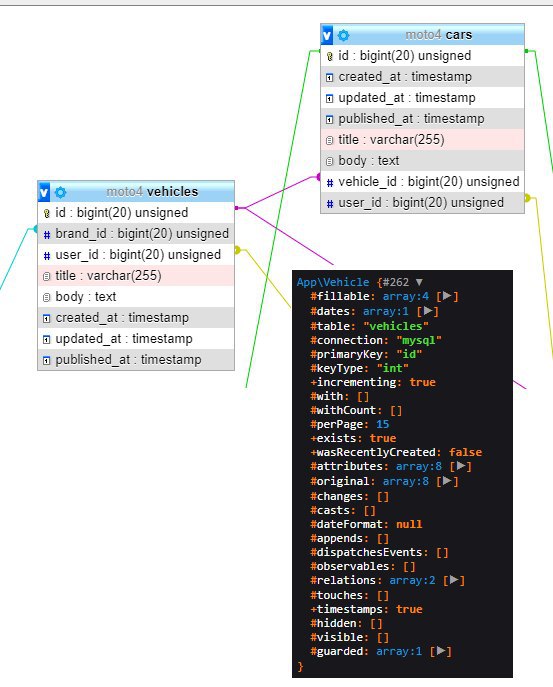The height and width of the screenshot is (687, 553).
Task: Select vehicles 'body : text' column row
Action: click(x=136, y=297)
